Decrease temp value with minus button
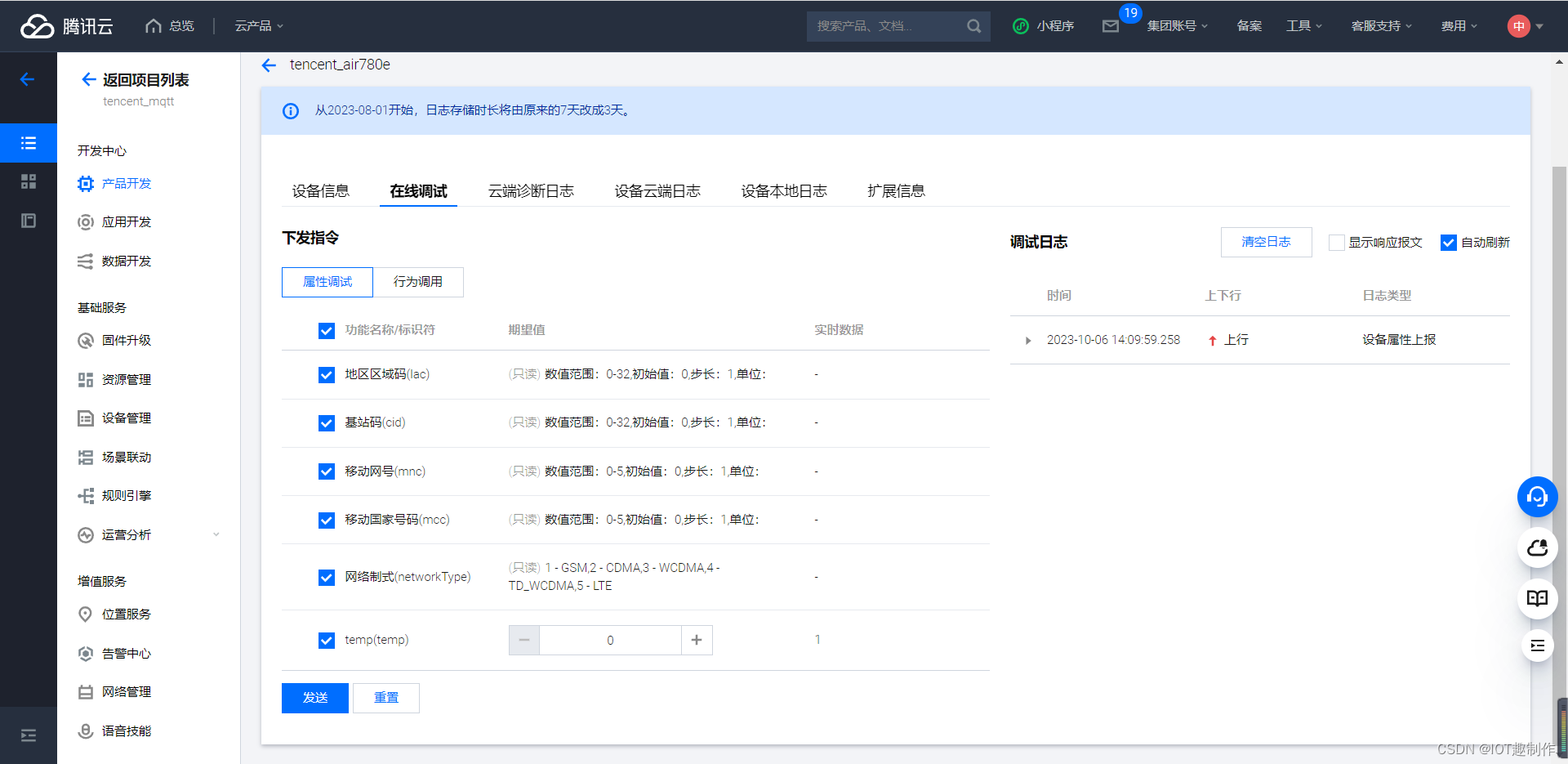The image size is (1568, 764). 524,641
